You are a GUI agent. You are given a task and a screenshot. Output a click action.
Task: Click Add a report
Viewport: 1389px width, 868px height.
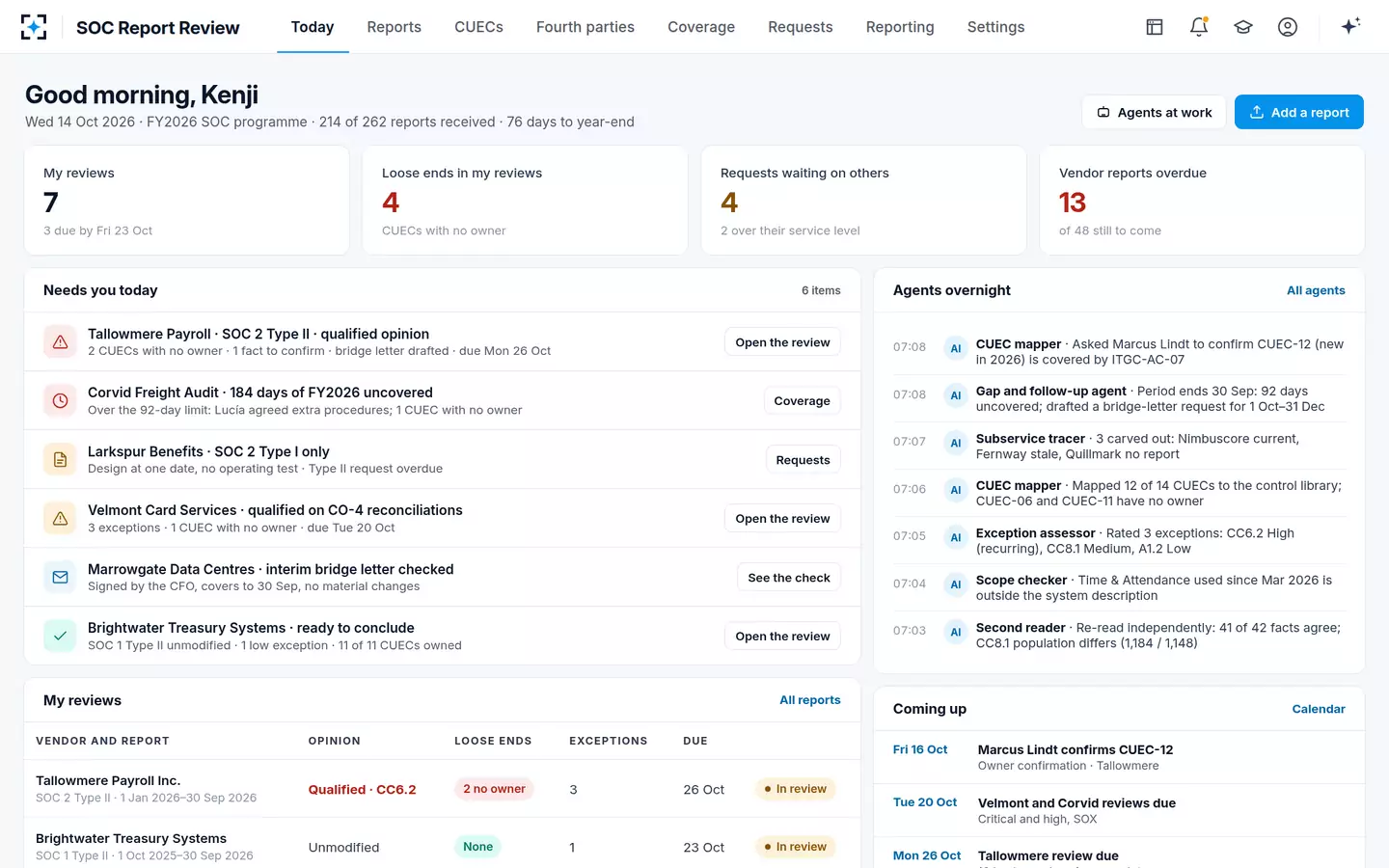click(x=1299, y=112)
